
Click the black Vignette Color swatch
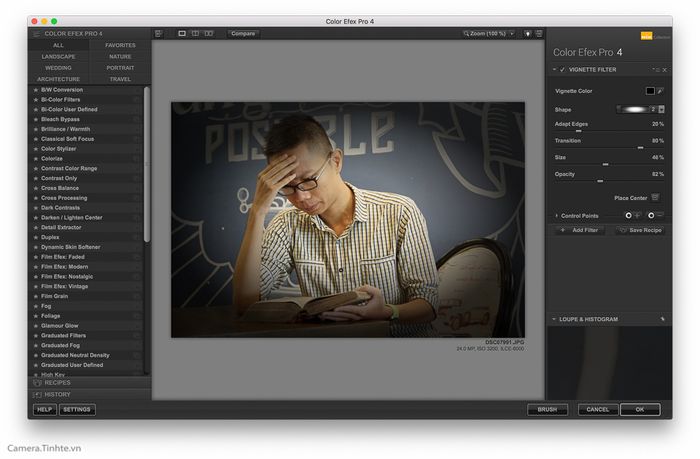(x=650, y=91)
